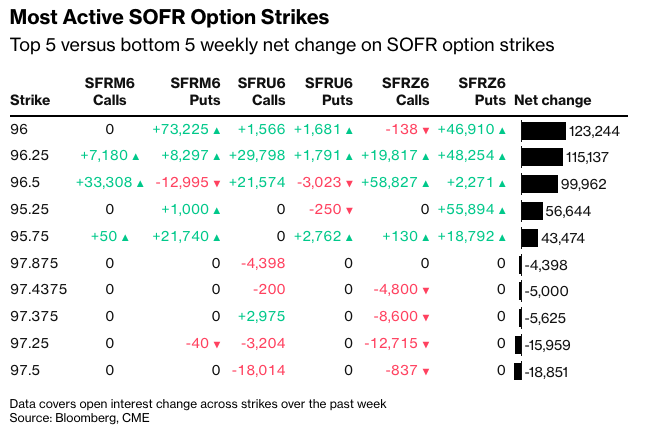The height and width of the screenshot is (430, 657).
Task: Click the green up arrow beside +46,910
Action: (x=501, y=131)
